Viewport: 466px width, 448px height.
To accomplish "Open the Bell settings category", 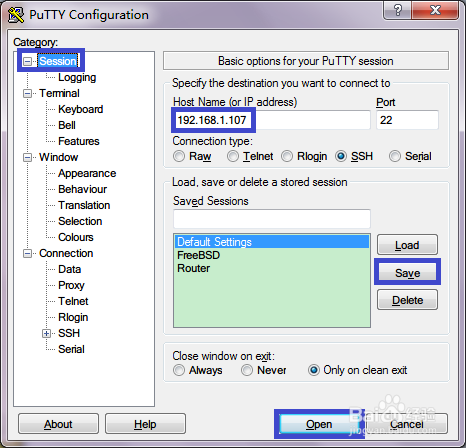I will (67, 125).
